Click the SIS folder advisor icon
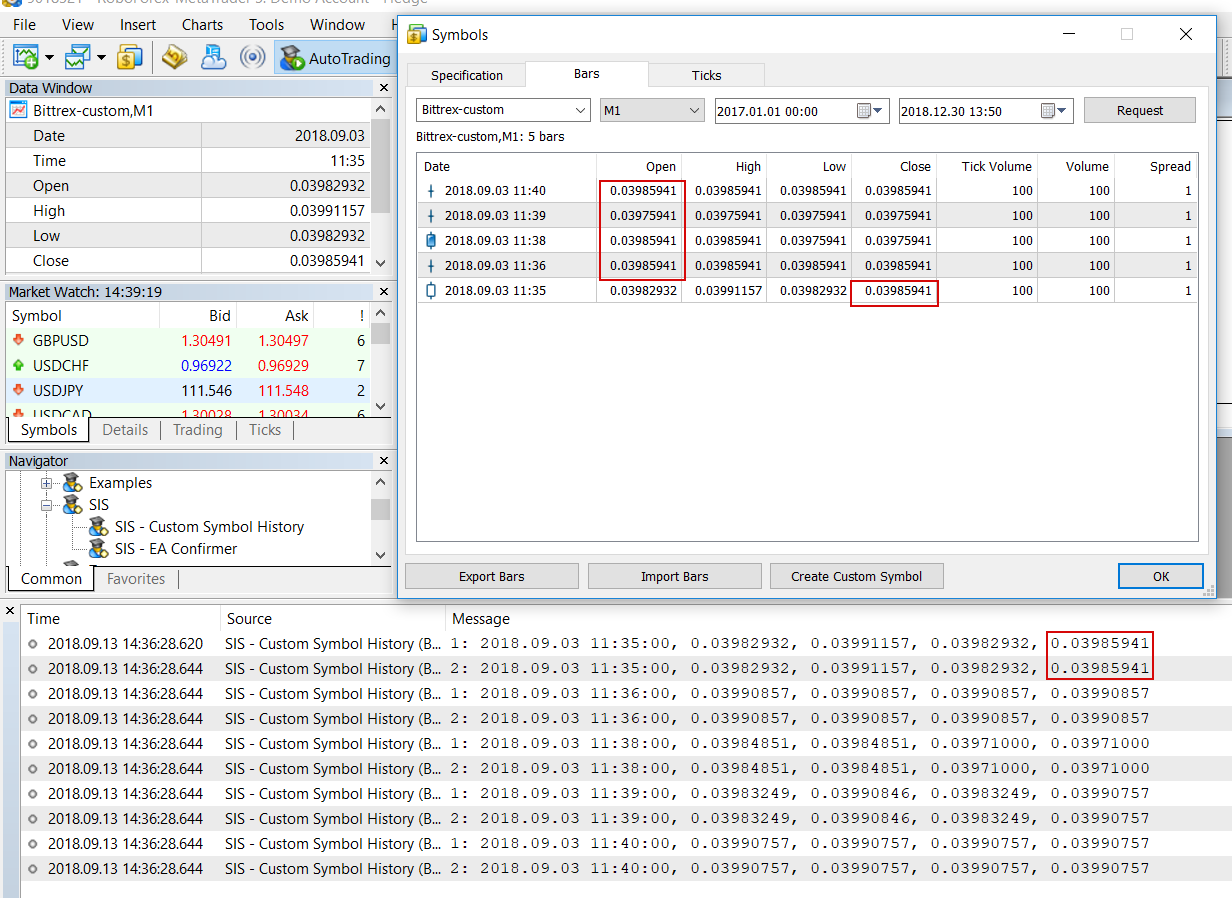The height and width of the screenshot is (898, 1232). [72, 505]
